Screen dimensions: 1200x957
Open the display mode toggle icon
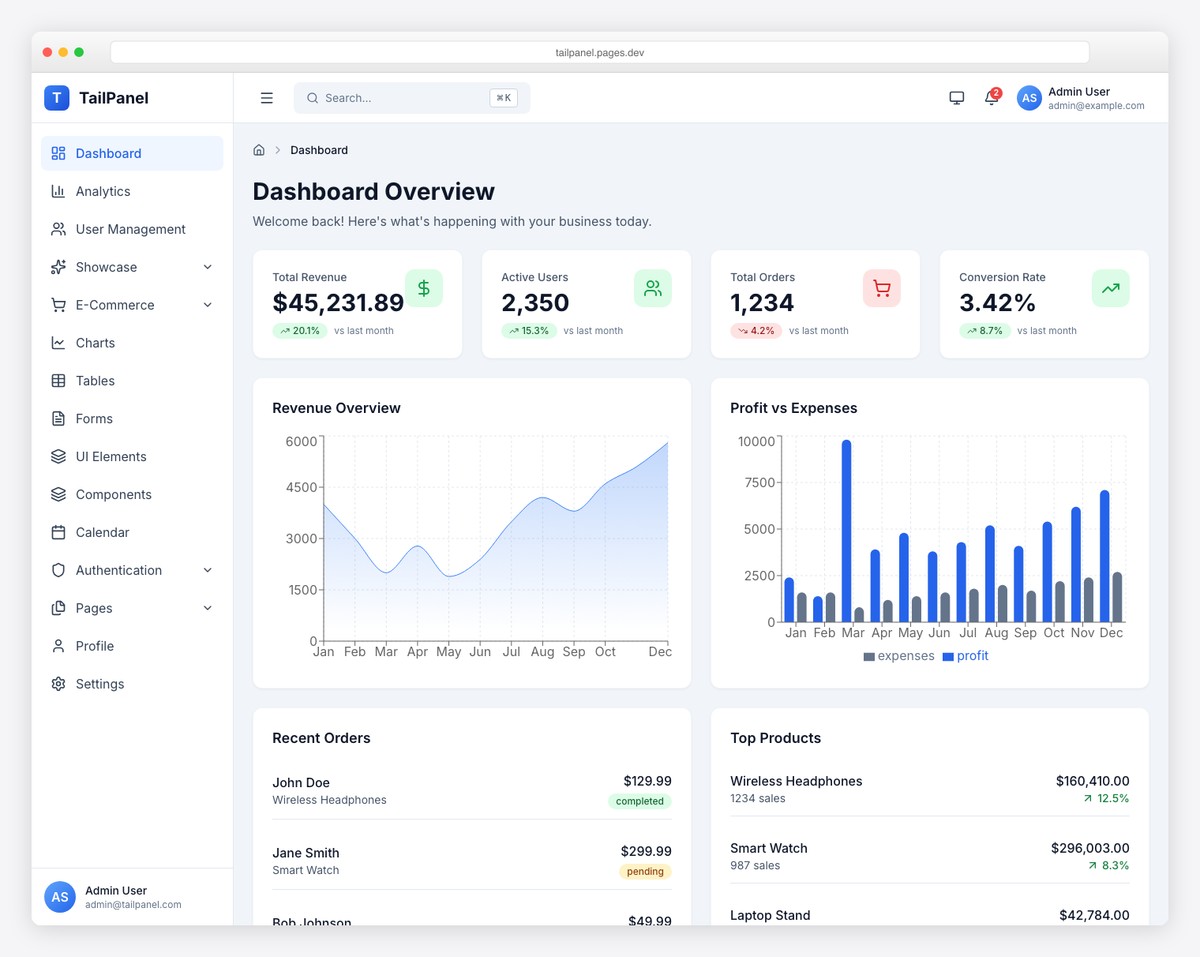click(956, 97)
